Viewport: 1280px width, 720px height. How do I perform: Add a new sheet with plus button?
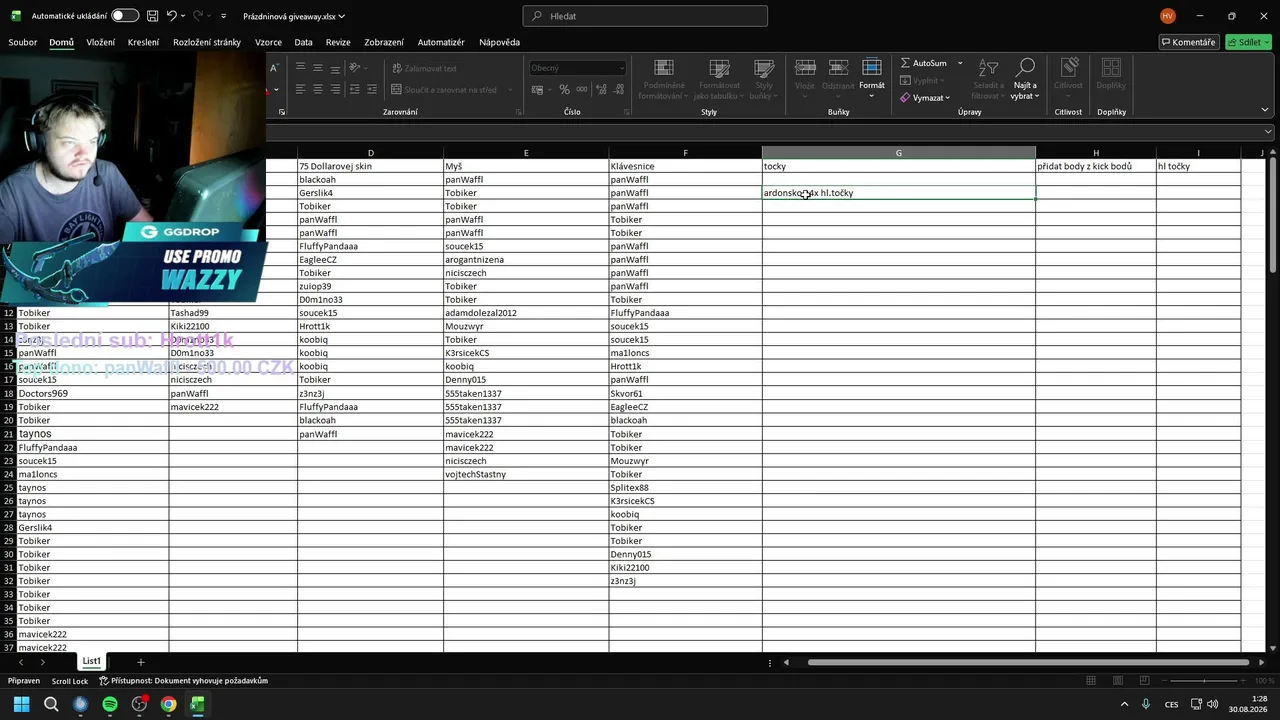[140, 662]
